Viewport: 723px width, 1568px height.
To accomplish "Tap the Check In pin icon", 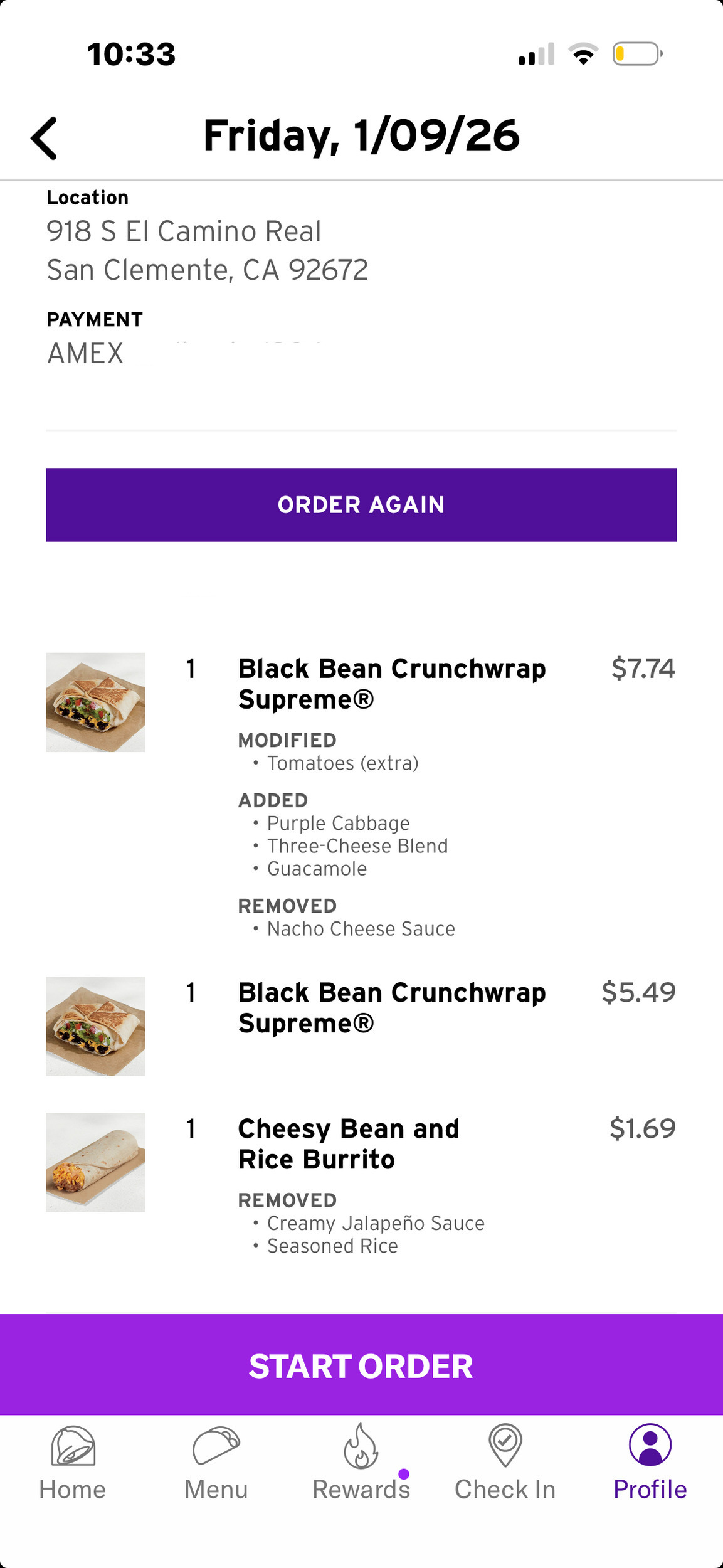I will [505, 1445].
